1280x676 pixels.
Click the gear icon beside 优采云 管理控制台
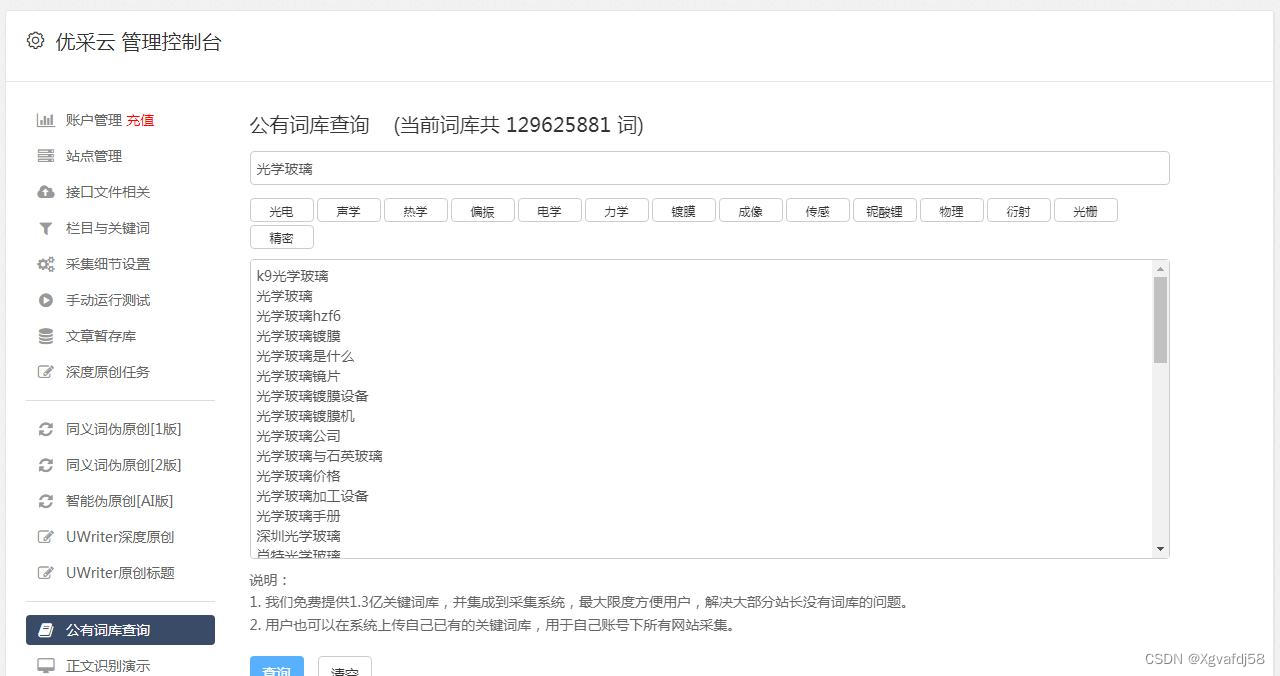click(35, 41)
